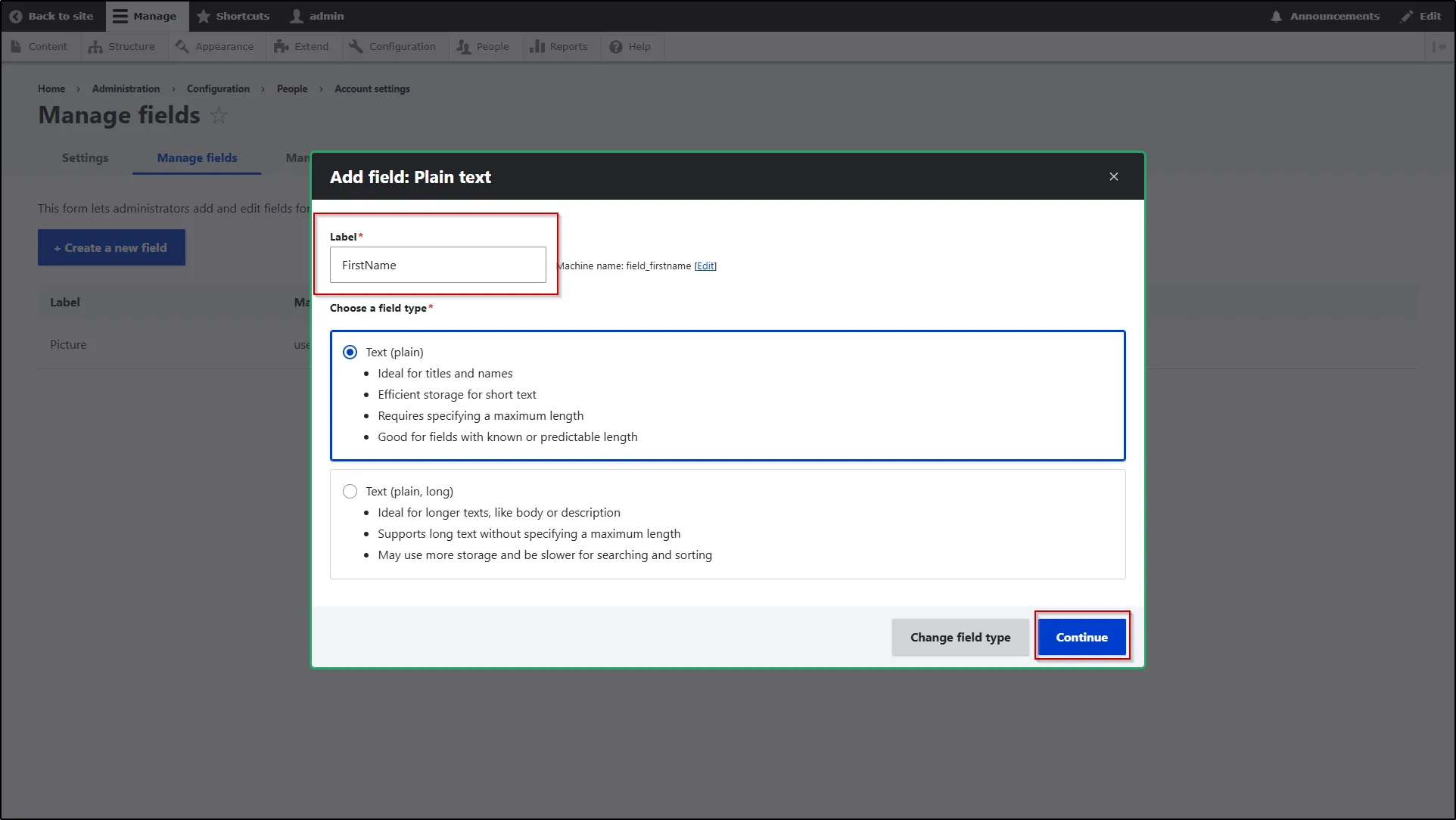The image size is (1456, 820).
Task: Open the Shortcuts menu
Action: tap(233, 16)
